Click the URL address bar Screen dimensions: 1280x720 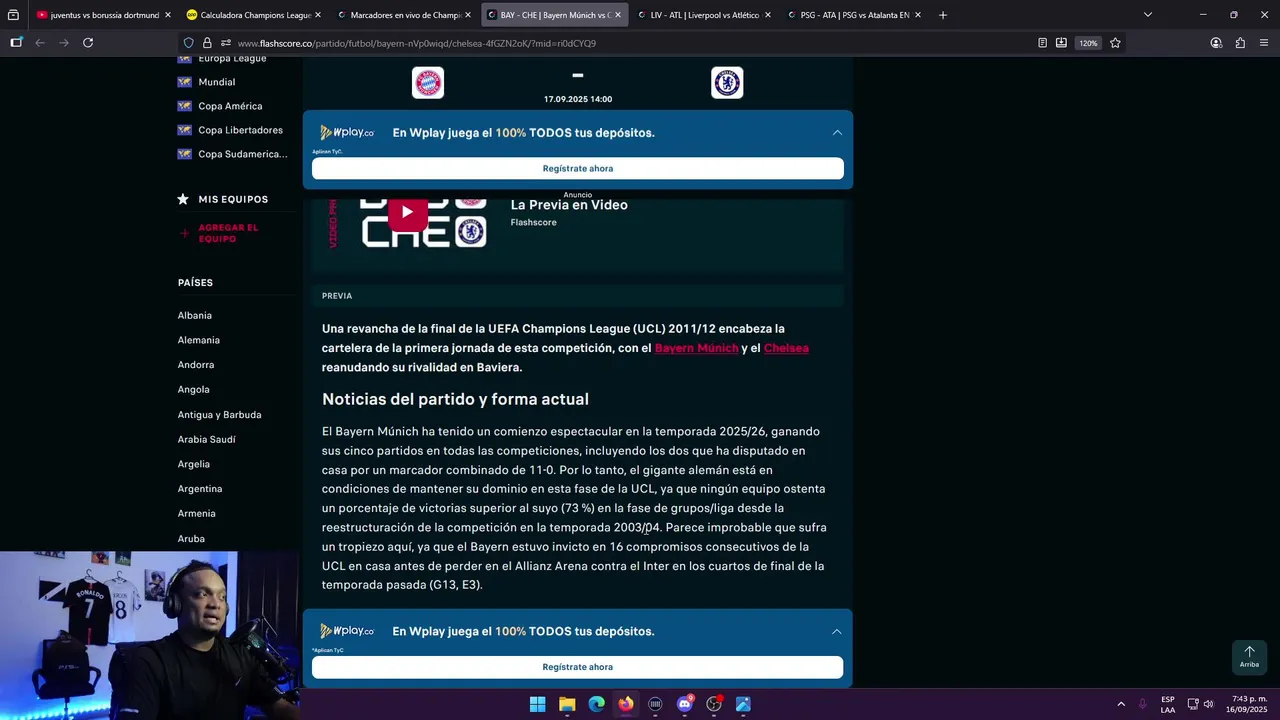(x=630, y=43)
